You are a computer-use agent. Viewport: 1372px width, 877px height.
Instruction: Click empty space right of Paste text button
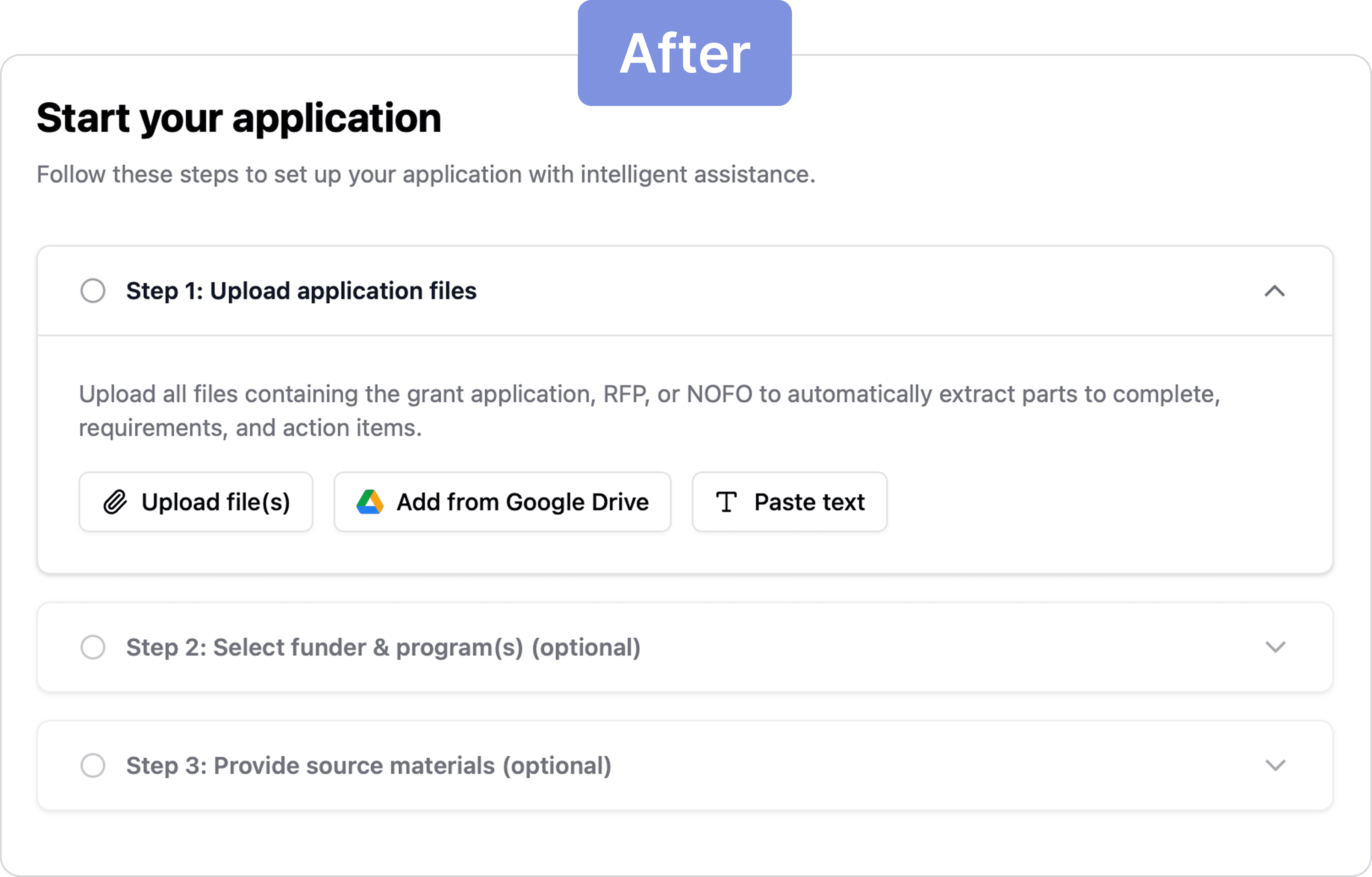point(1083,502)
